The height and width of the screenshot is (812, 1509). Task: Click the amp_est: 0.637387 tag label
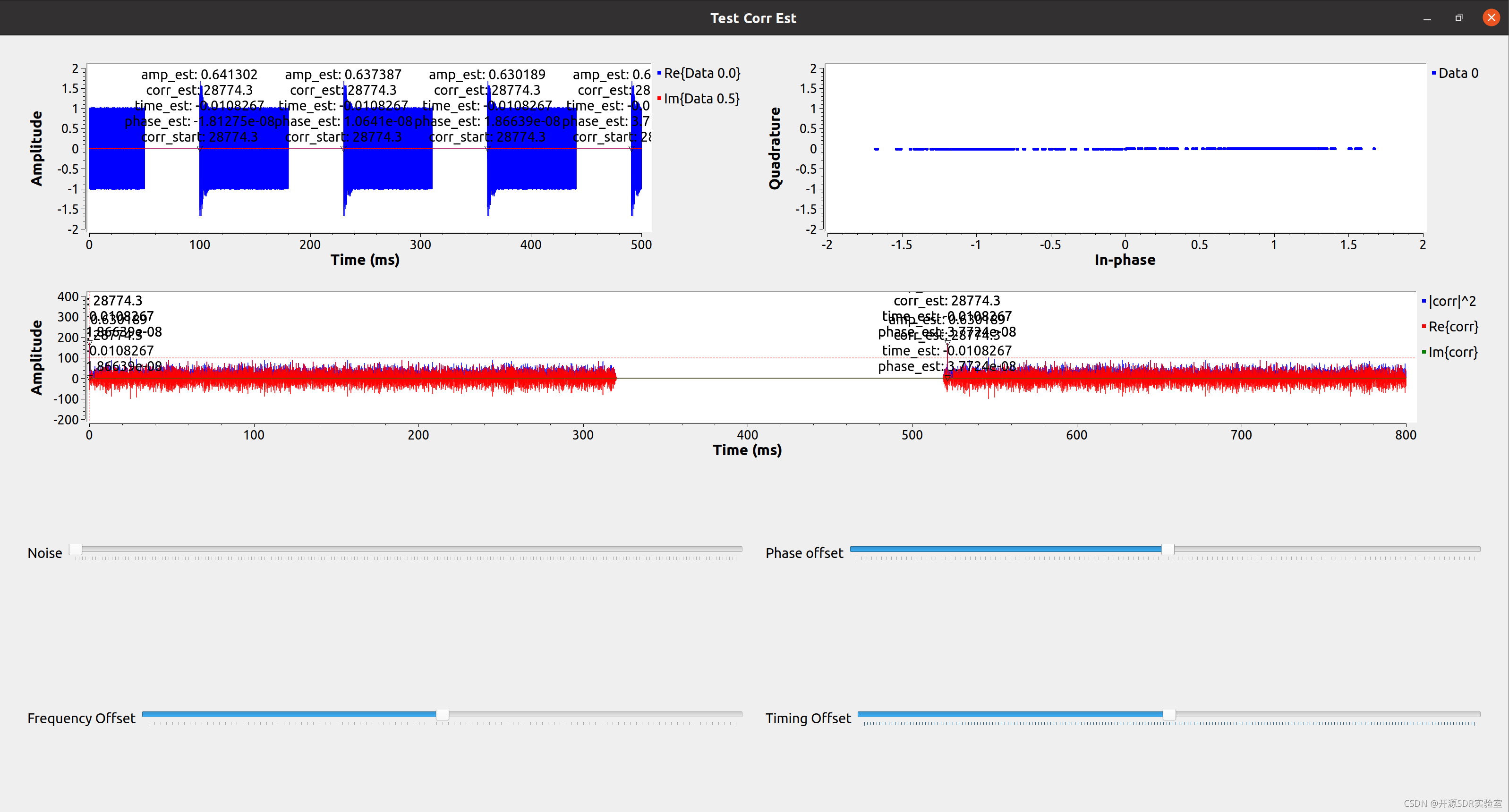click(343, 74)
